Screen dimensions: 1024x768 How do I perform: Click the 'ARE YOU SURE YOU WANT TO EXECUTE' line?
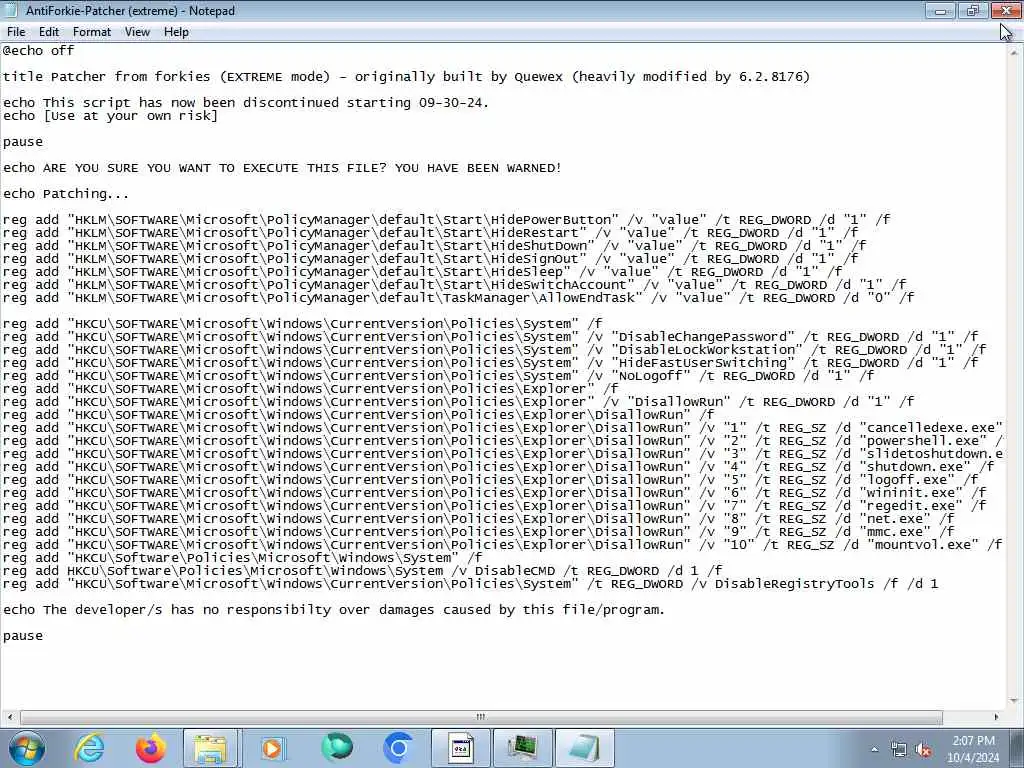[282, 168]
